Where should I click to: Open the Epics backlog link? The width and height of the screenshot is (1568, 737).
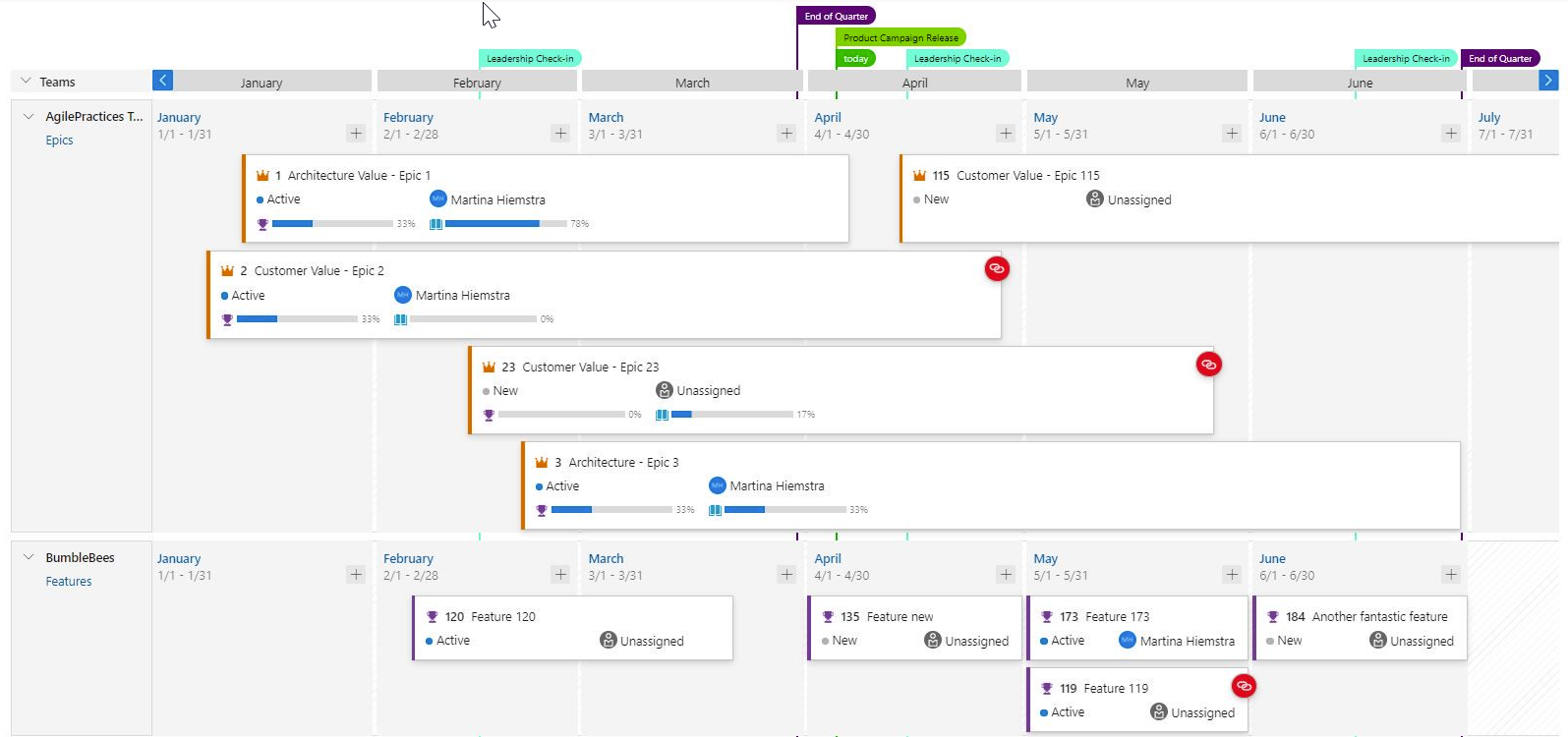click(59, 141)
